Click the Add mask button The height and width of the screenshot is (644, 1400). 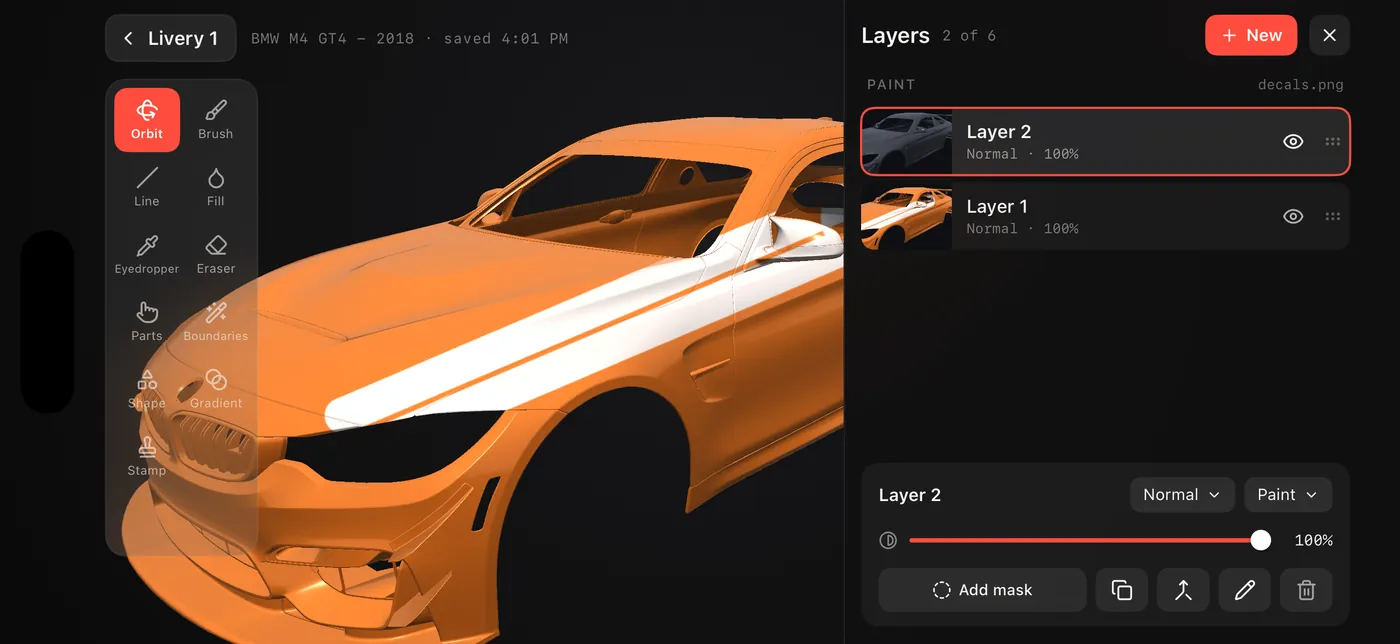pyautogui.click(x=982, y=590)
